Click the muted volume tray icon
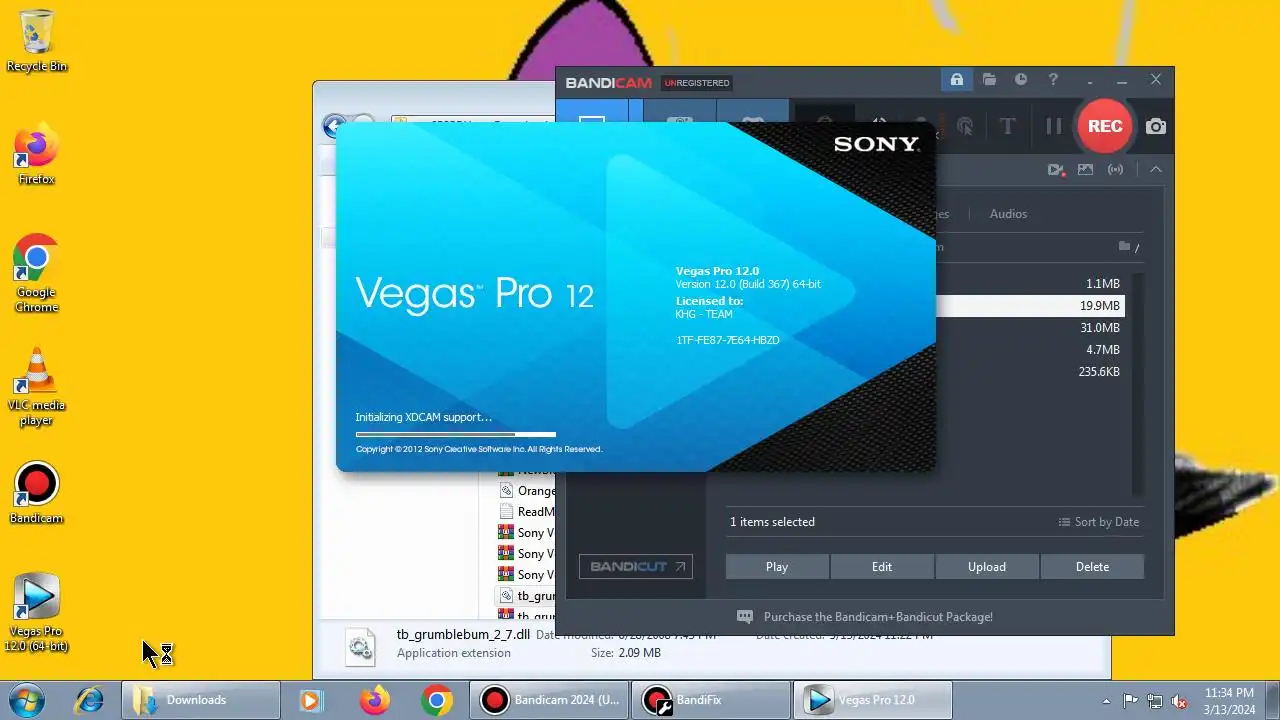This screenshot has height=720, width=1280. tap(1179, 701)
